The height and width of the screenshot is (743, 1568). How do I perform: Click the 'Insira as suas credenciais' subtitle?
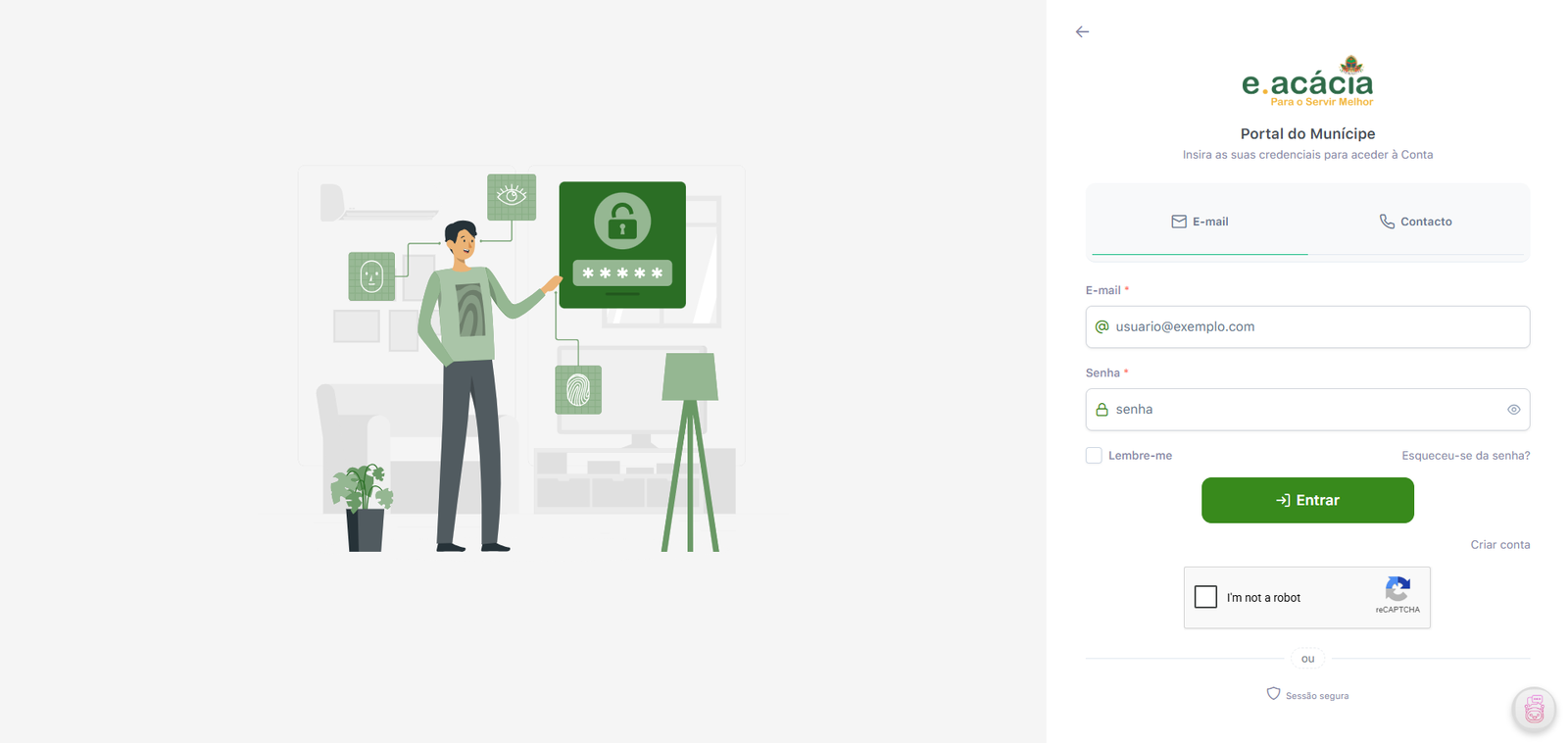point(1307,155)
